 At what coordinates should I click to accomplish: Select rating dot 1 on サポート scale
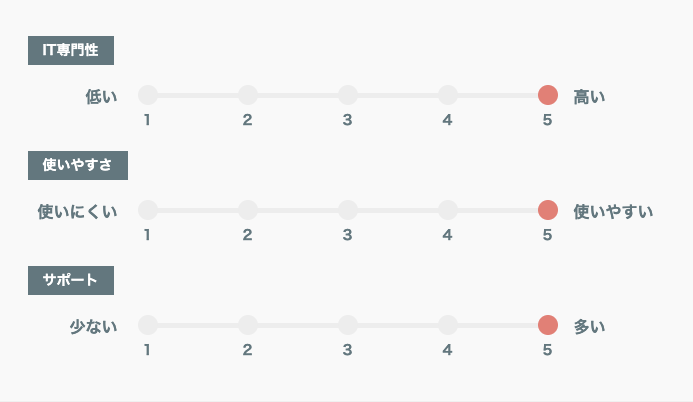(148, 325)
